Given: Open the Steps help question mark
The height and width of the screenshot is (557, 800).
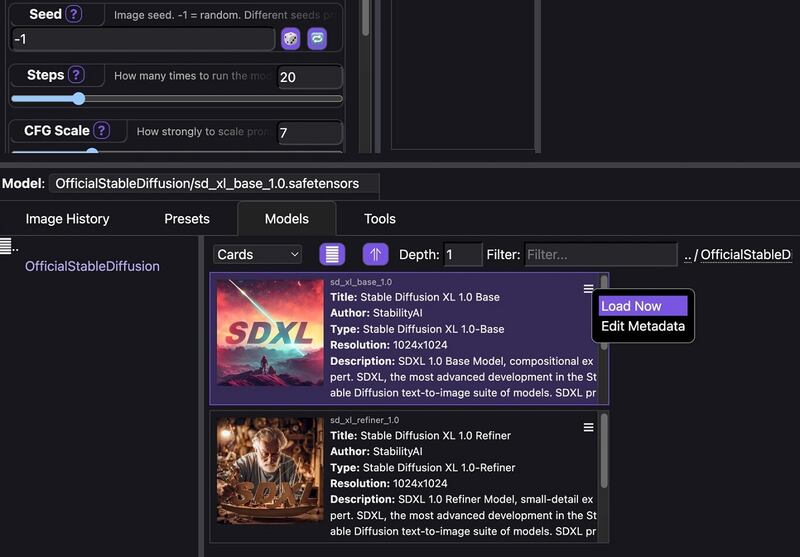Looking at the screenshot, I should point(76,75).
